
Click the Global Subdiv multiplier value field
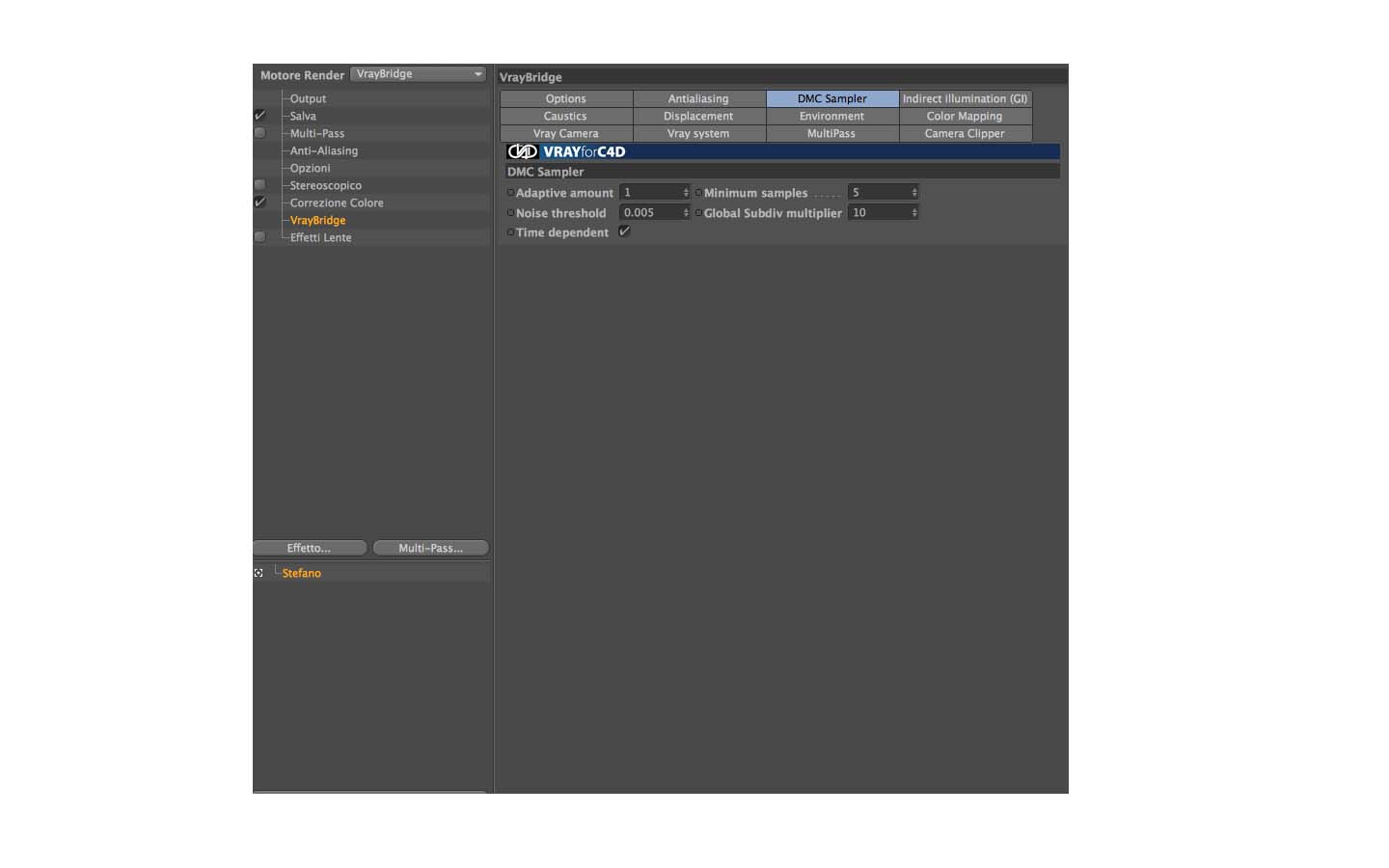pyautogui.click(x=879, y=212)
